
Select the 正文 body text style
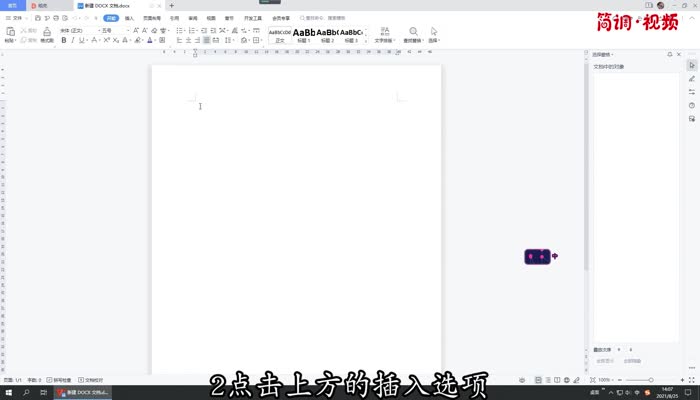click(x=280, y=34)
